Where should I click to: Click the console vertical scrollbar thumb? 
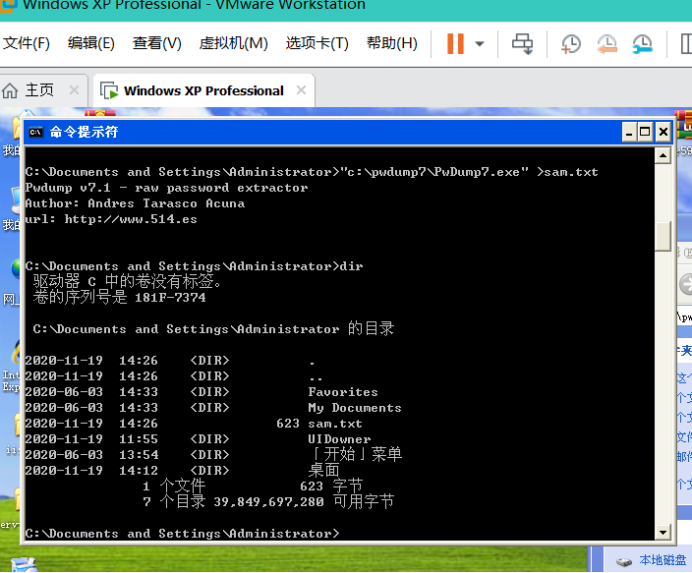pyautogui.click(x=662, y=236)
